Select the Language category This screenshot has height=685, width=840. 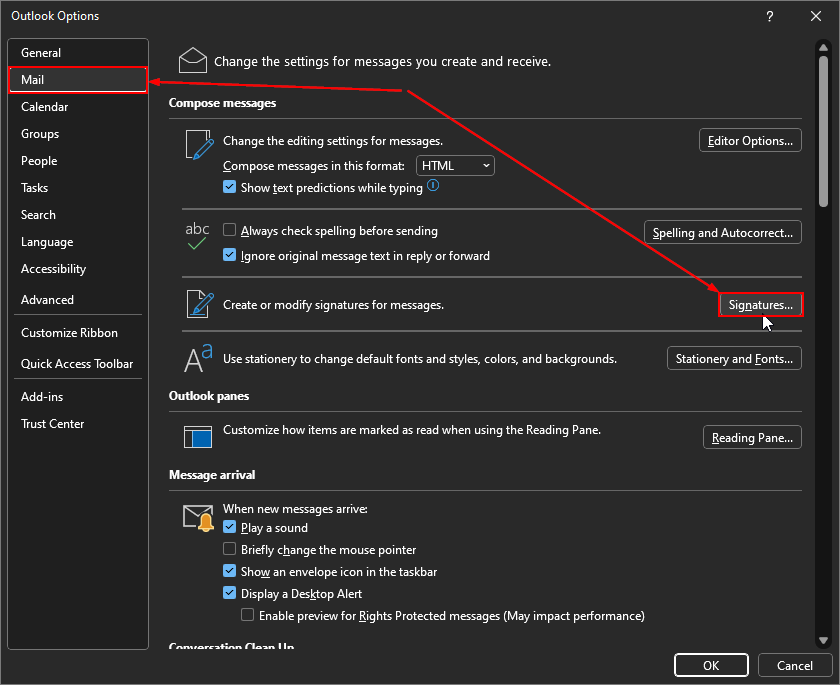[x=78, y=242]
